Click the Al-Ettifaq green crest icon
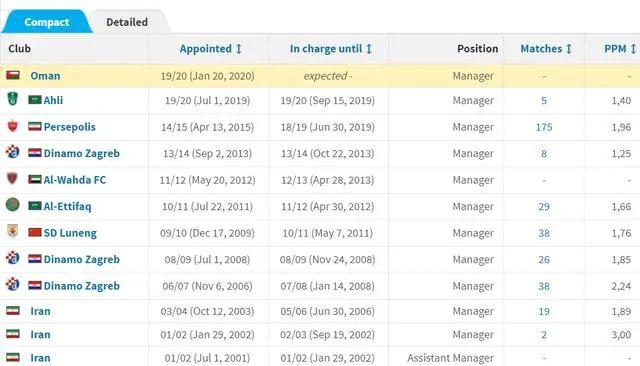The height and width of the screenshot is (366, 640). [x=13, y=204]
